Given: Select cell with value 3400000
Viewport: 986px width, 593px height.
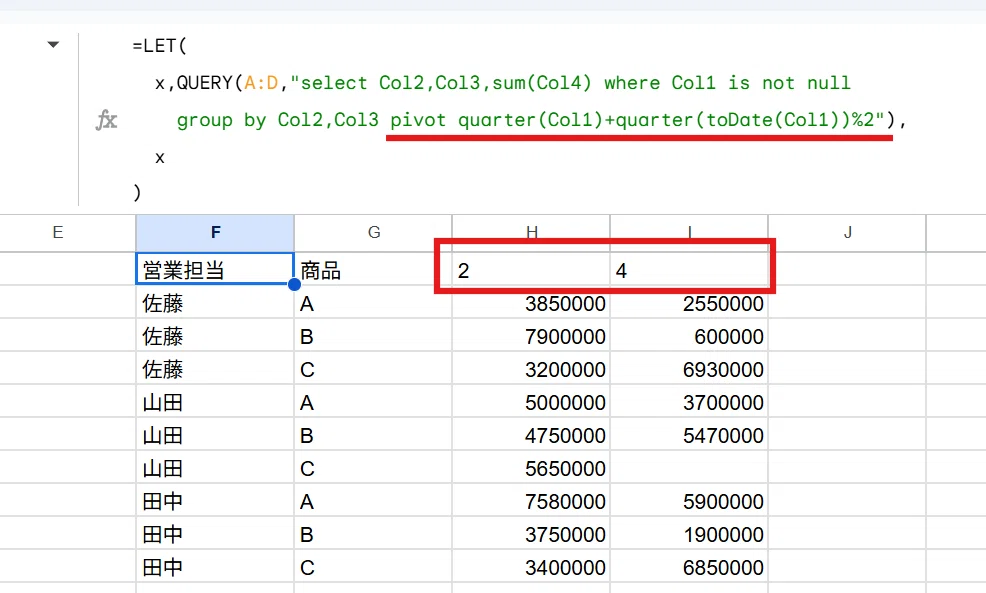Looking at the screenshot, I should click(x=531, y=567).
